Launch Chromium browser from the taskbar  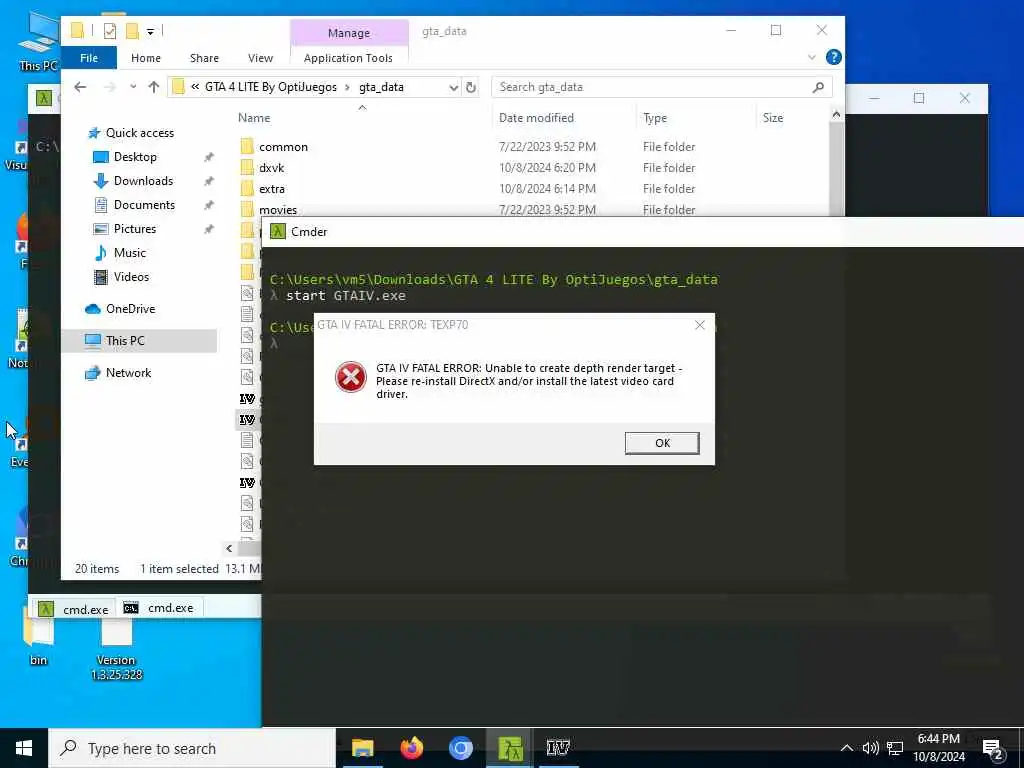click(x=460, y=748)
